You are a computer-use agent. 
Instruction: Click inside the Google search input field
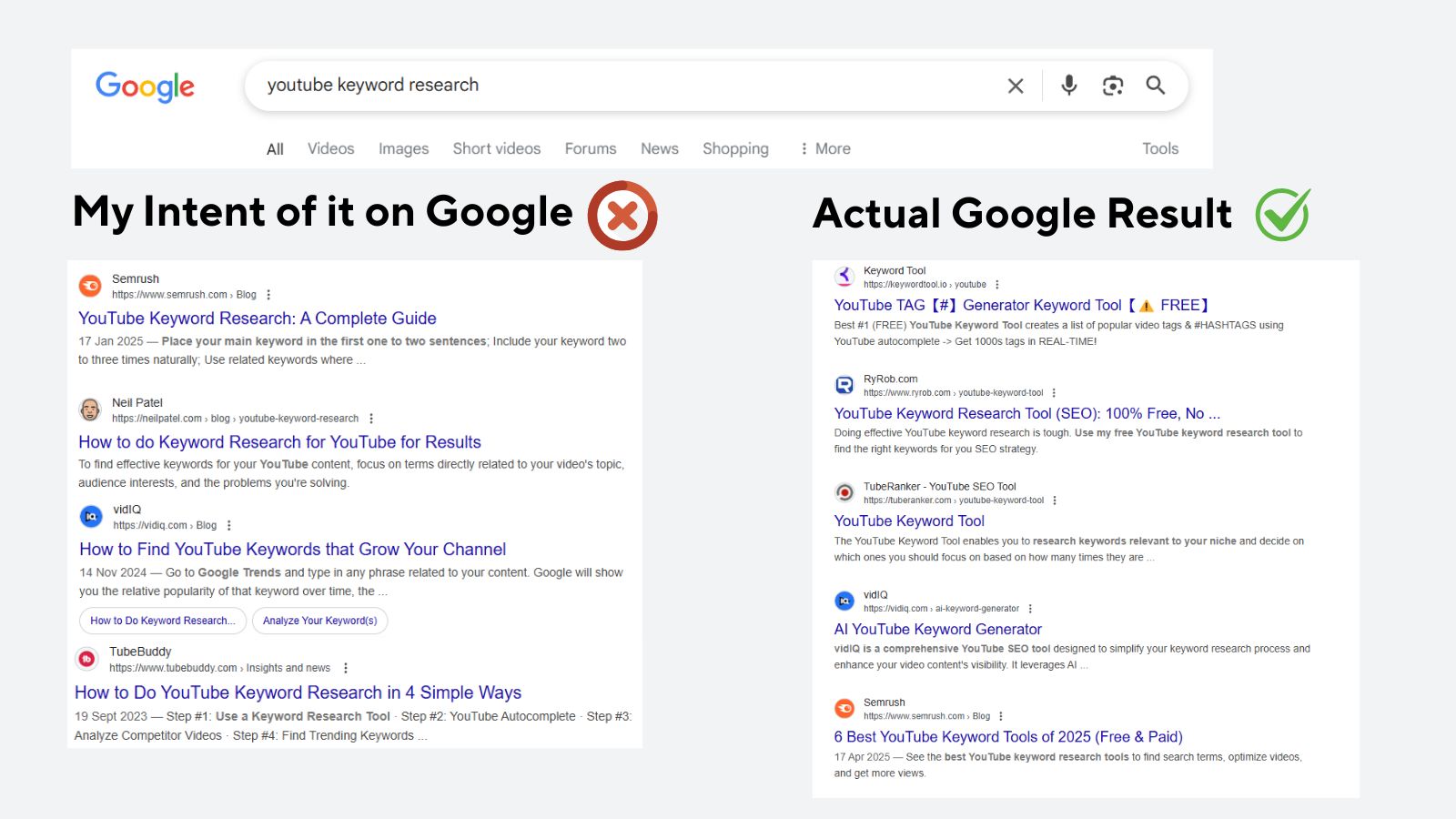pyautogui.click(x=619, y=86)
